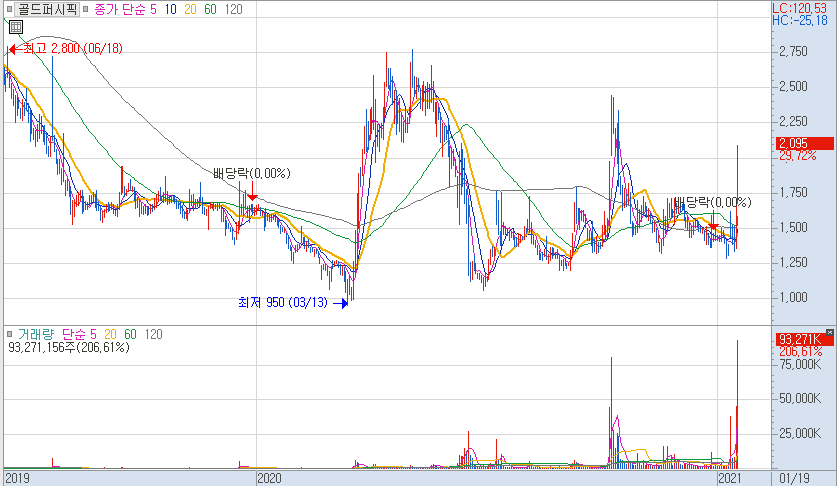Viewport: 837px width, 486px height.
Task: Click the 2019 year label on time axis
Action: pos(17,478)
